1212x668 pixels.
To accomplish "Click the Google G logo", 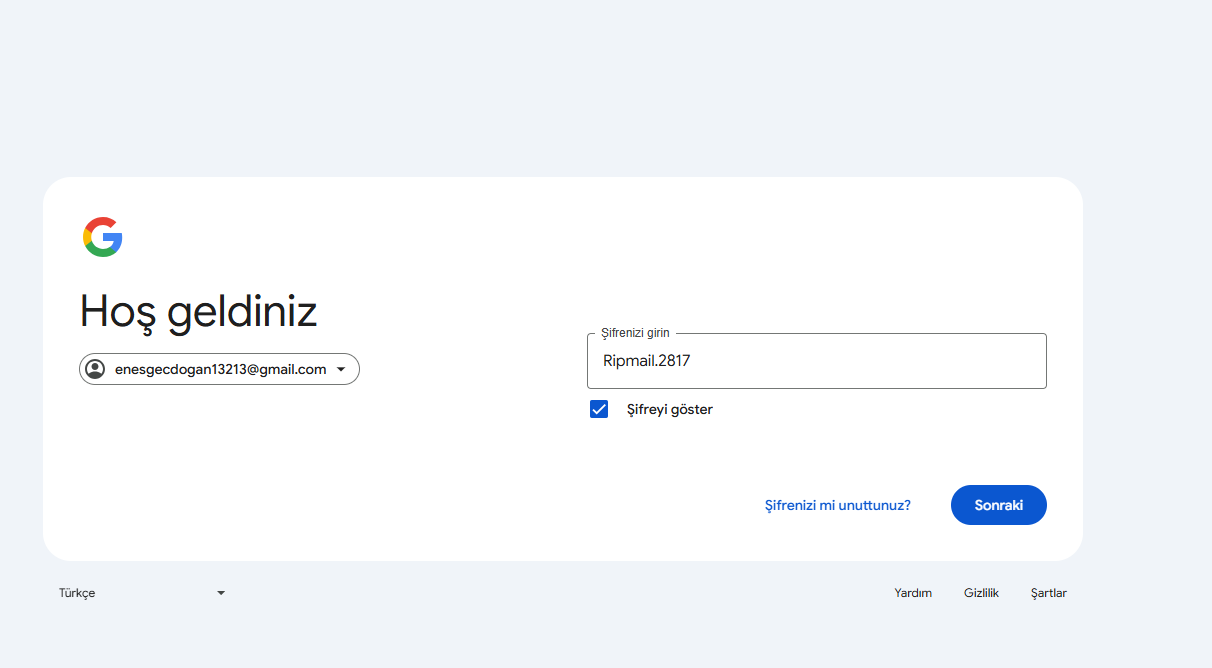I will [x=103, y=237].
